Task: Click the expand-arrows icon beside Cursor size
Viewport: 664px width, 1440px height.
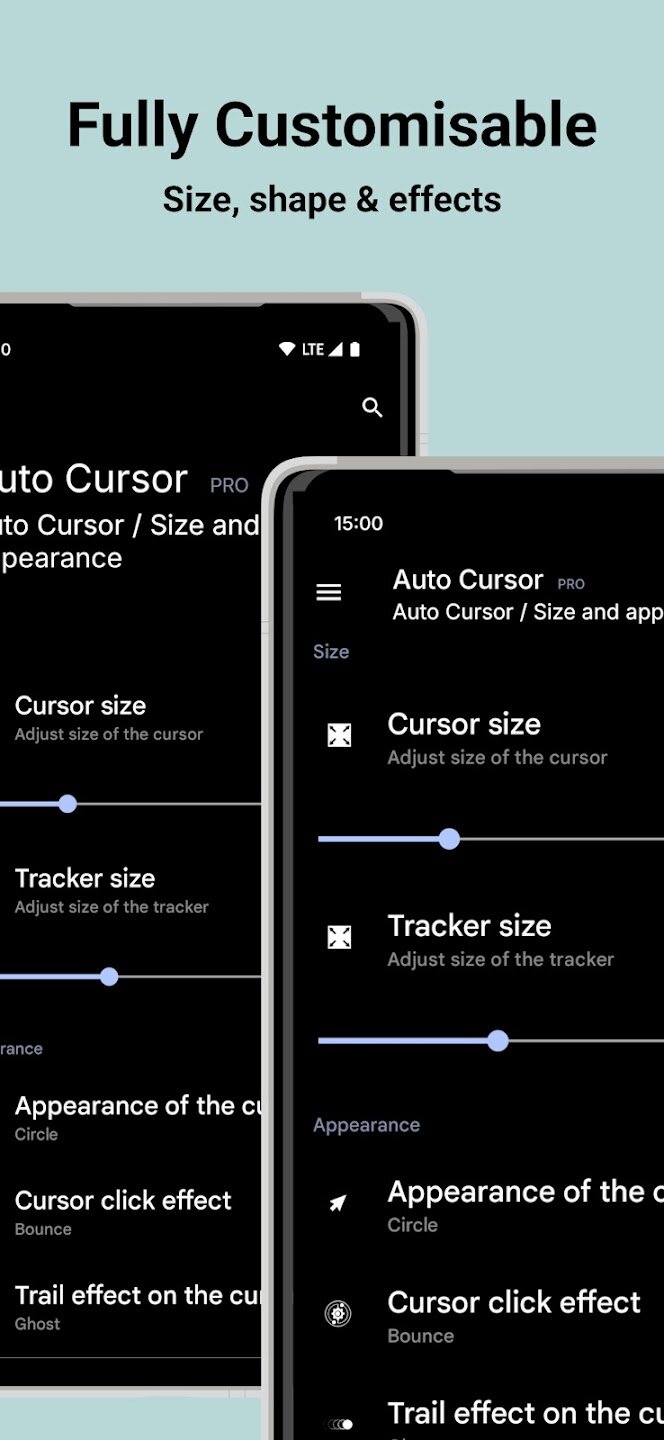Action: (x=340, y=736)
